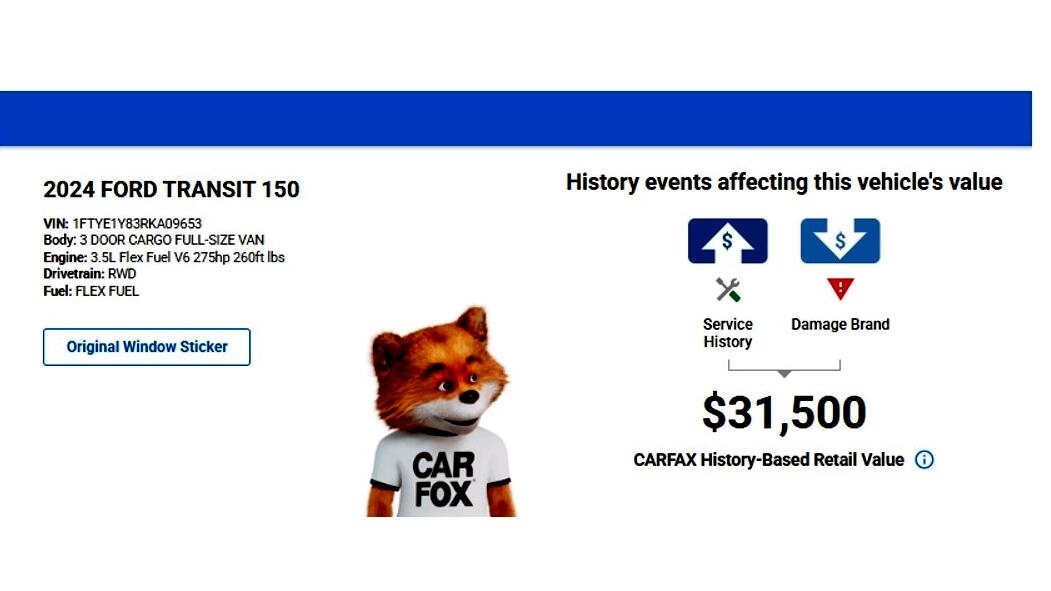Click the blue header banner
Viewport: 1051px width, 591px height.
515,119
